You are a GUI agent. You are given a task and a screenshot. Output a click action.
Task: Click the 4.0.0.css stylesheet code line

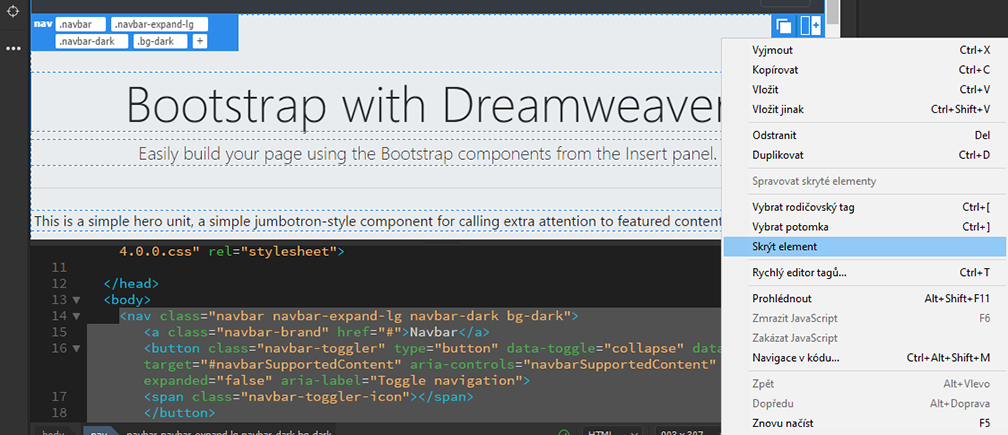pyautogui.click(x=232, y=251)
